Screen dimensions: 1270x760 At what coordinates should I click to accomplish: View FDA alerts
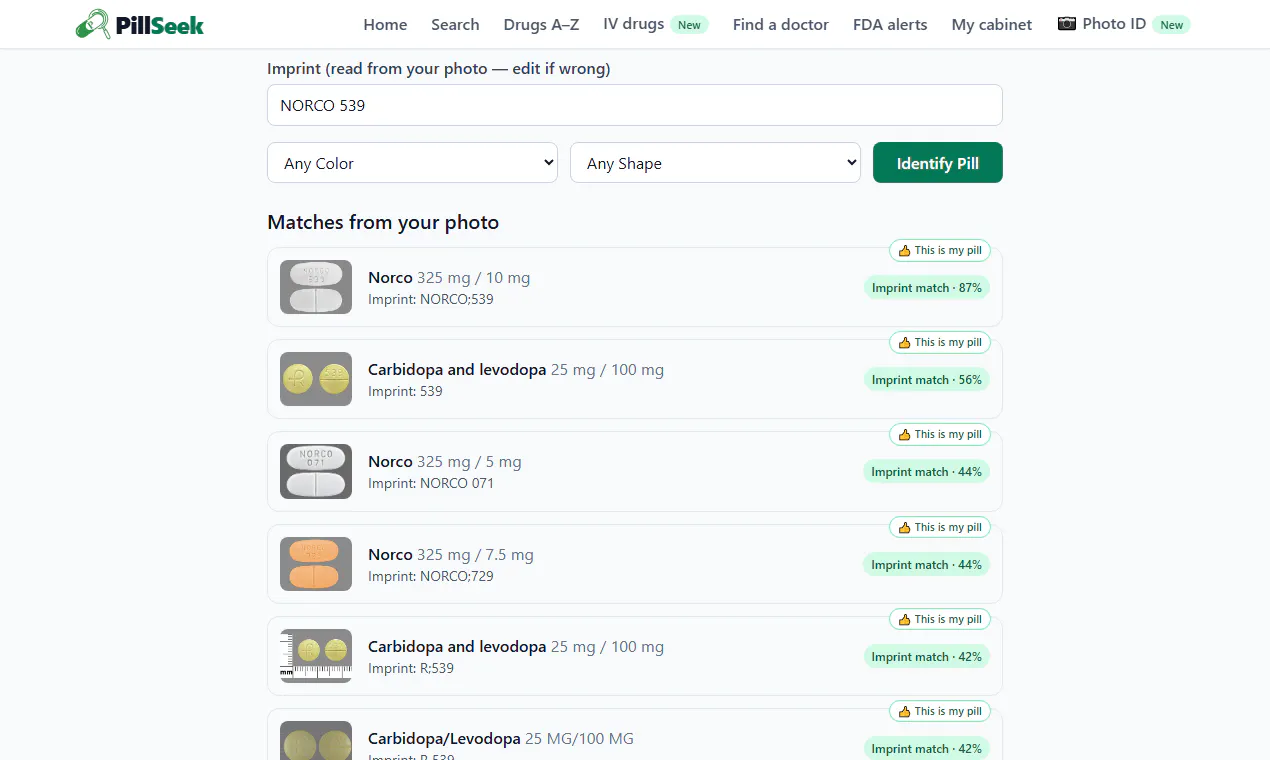[890, 24]
